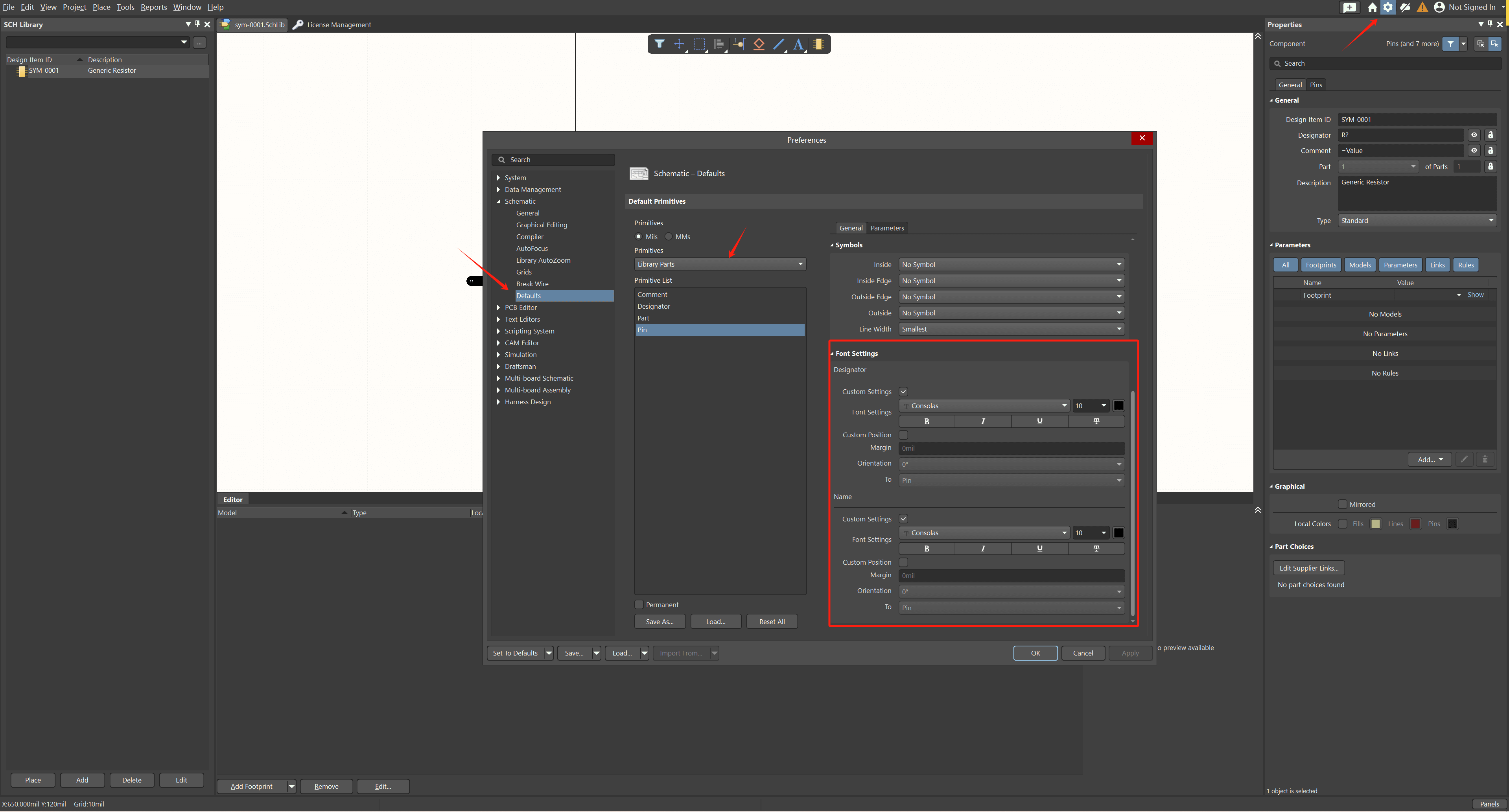Viewport: 1509px width, 812px height.
Task: Open the Home page icon
Action: 1372,7
